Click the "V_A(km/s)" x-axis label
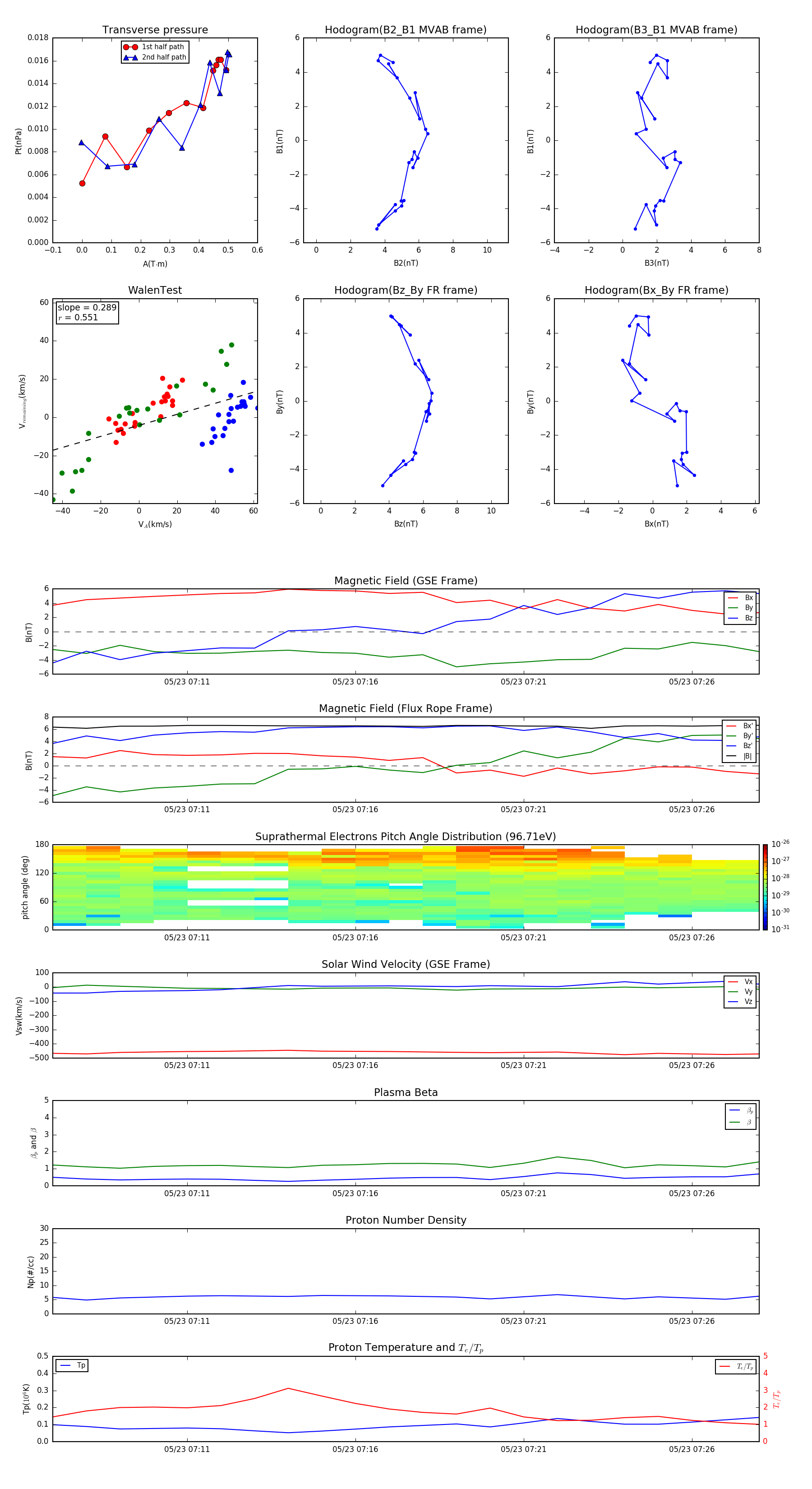 click(155, 524)
